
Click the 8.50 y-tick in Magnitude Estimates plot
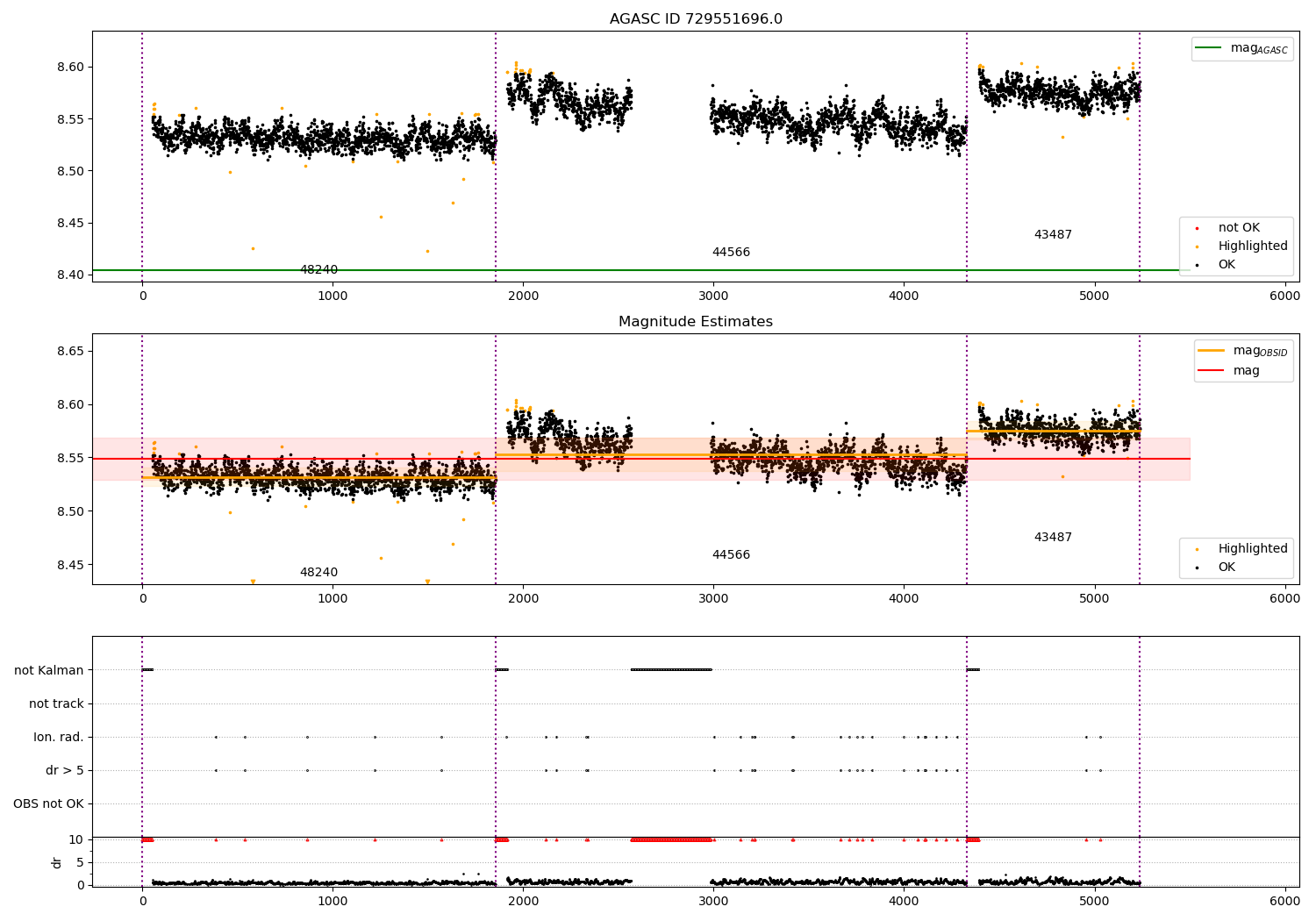69,512
